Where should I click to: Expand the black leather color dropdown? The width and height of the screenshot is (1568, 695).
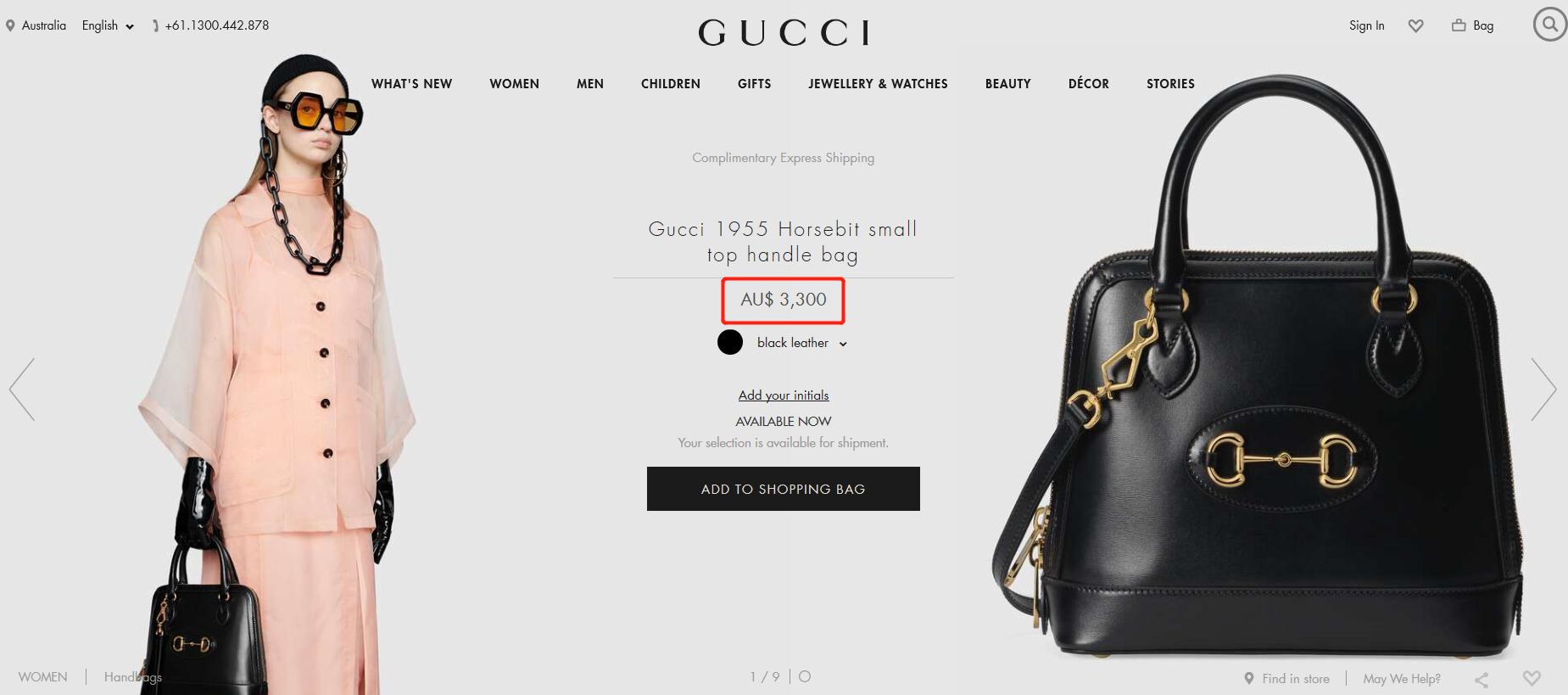pos(801,343)
